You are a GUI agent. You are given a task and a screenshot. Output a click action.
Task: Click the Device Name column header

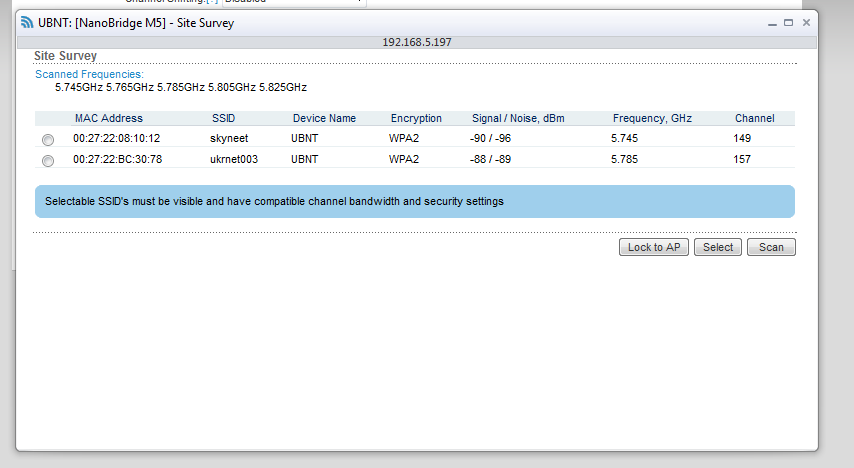[x=324, y=118]
